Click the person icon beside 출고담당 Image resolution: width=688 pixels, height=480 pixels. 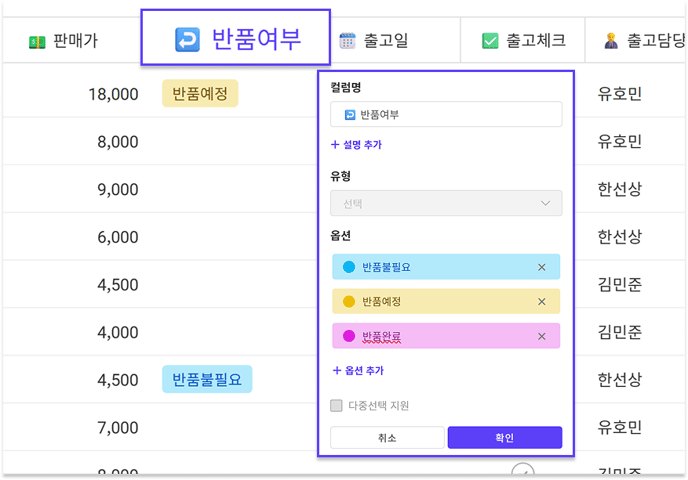[611, 41]
